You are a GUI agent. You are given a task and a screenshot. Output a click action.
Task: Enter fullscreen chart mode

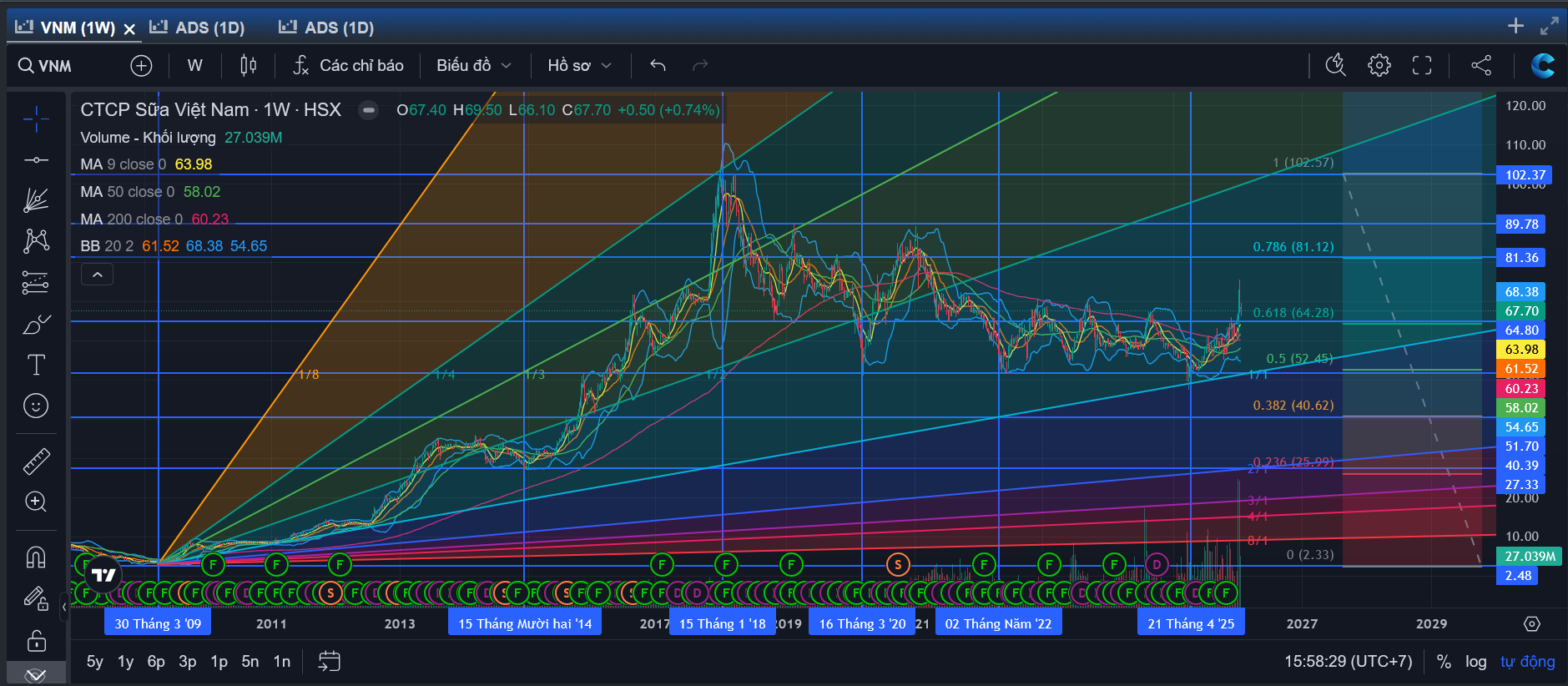[1422, 65]
